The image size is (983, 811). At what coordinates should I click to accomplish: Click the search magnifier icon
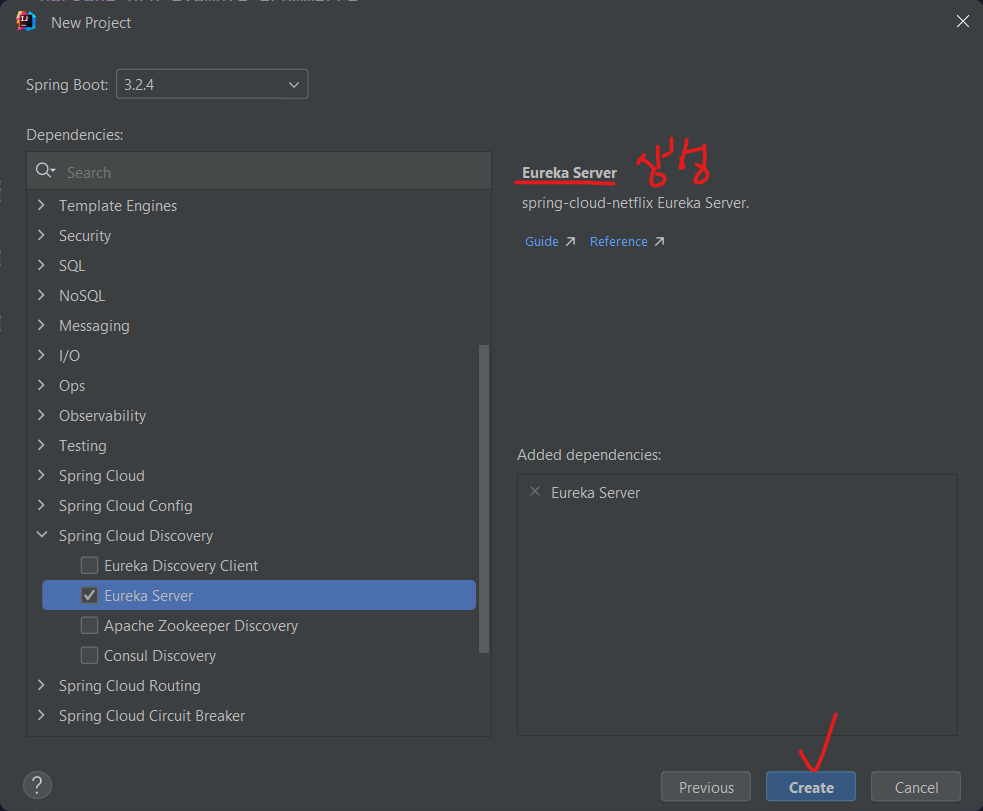point(44,170)
